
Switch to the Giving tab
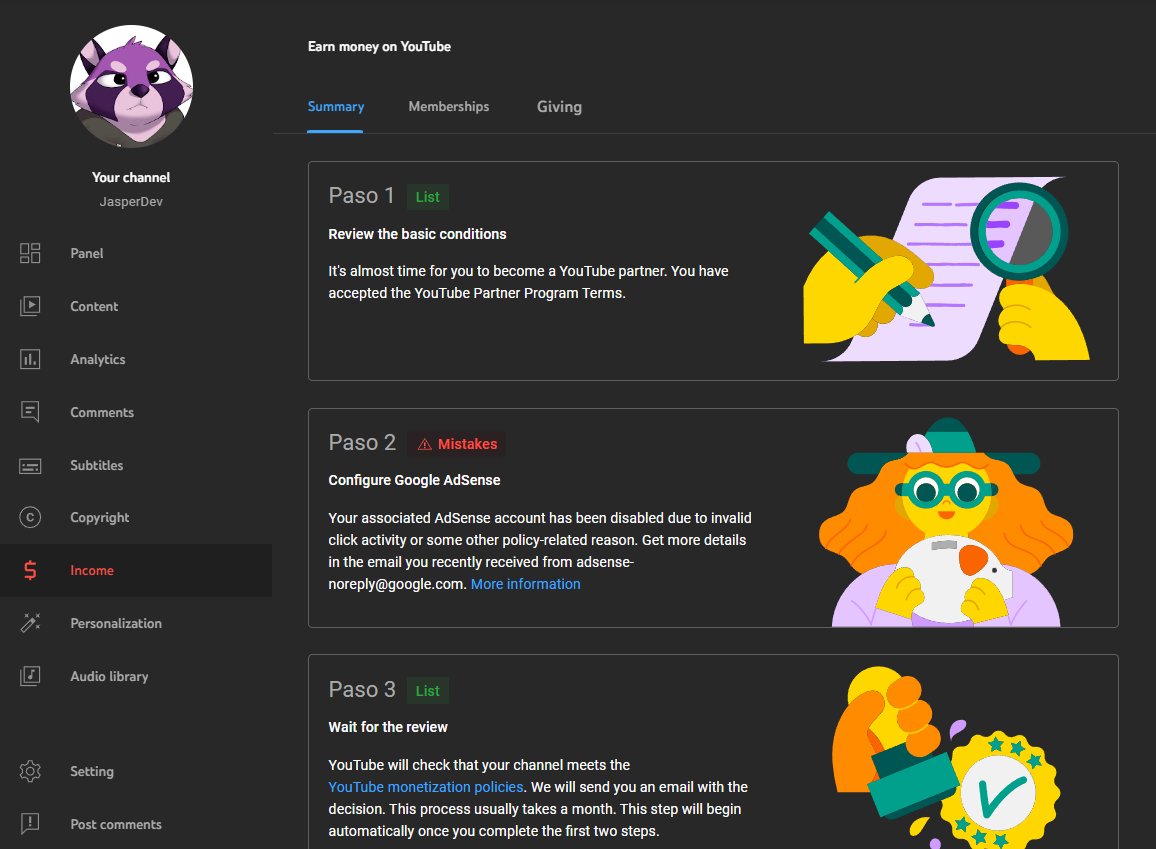pos(560,107)
